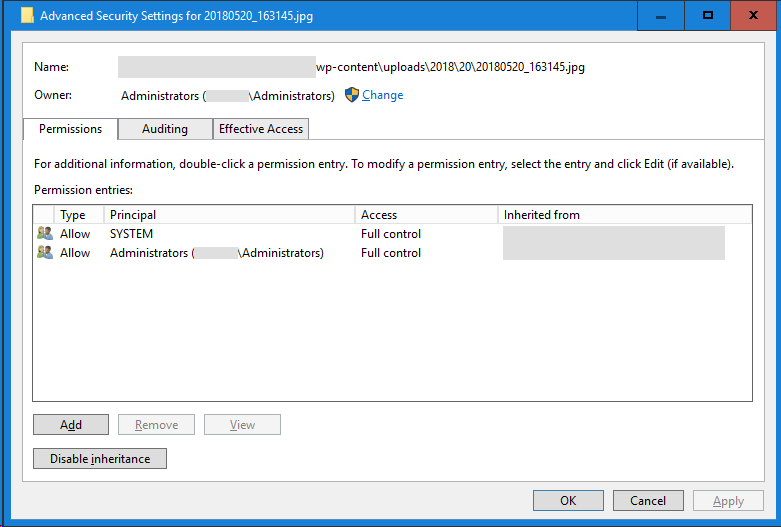
Task: Maximize the Advanced Security Settings window
Action: 708,16
